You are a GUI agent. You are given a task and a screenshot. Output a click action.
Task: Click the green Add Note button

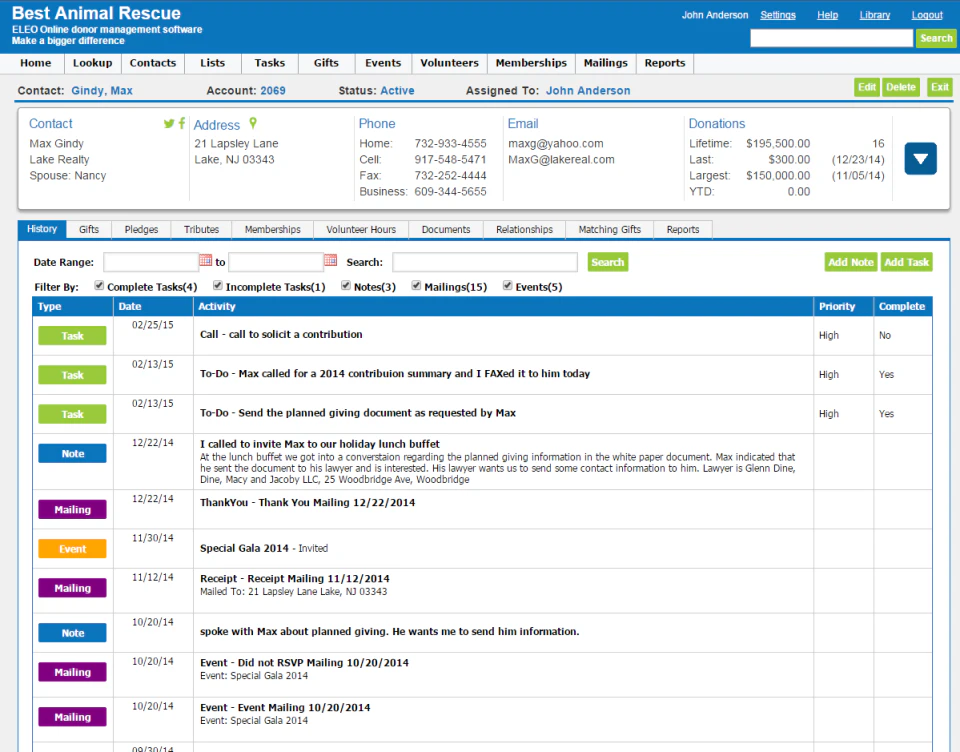click(x=850, y=262)
